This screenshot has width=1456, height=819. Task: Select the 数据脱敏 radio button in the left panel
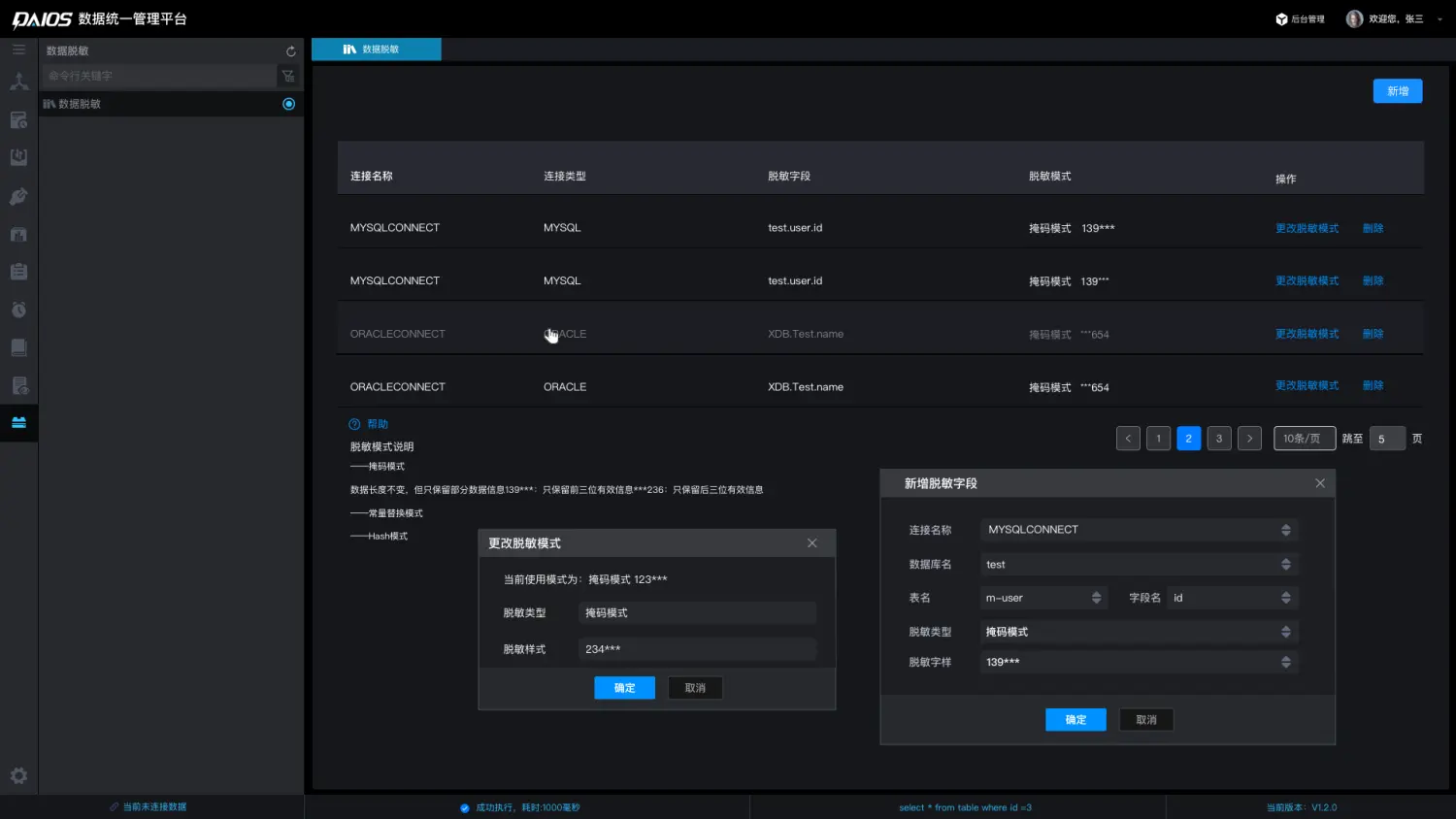[288, 104]
